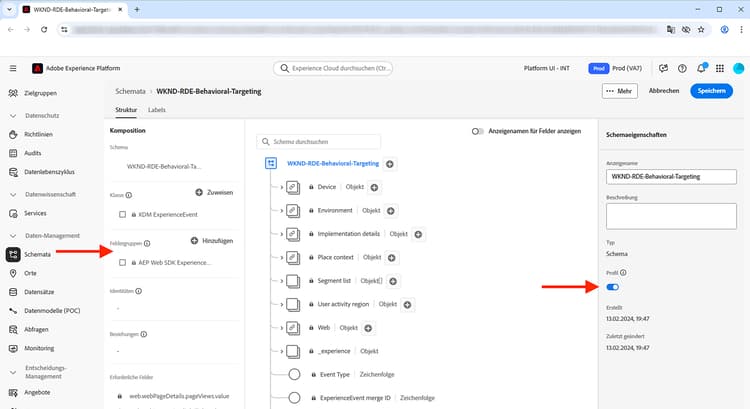This screenshot has width=750, height=409.
Task: Click the plus icon next to Segment list
Action: point(393,281)
